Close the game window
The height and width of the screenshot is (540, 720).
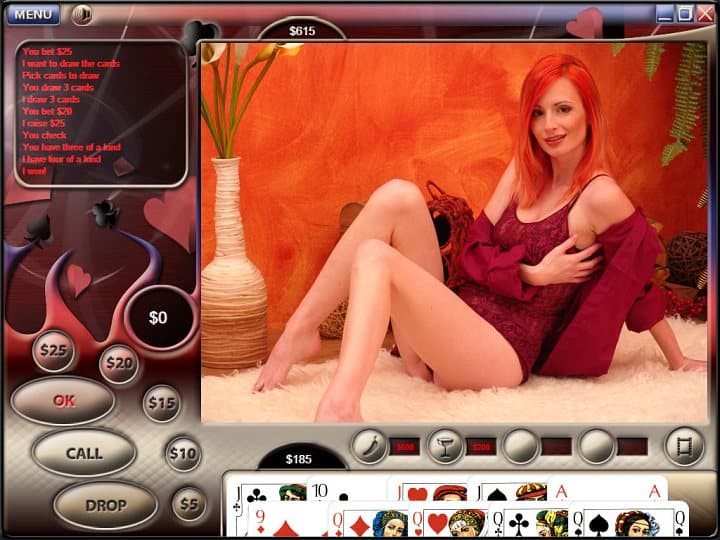click(x=705, y=14)
